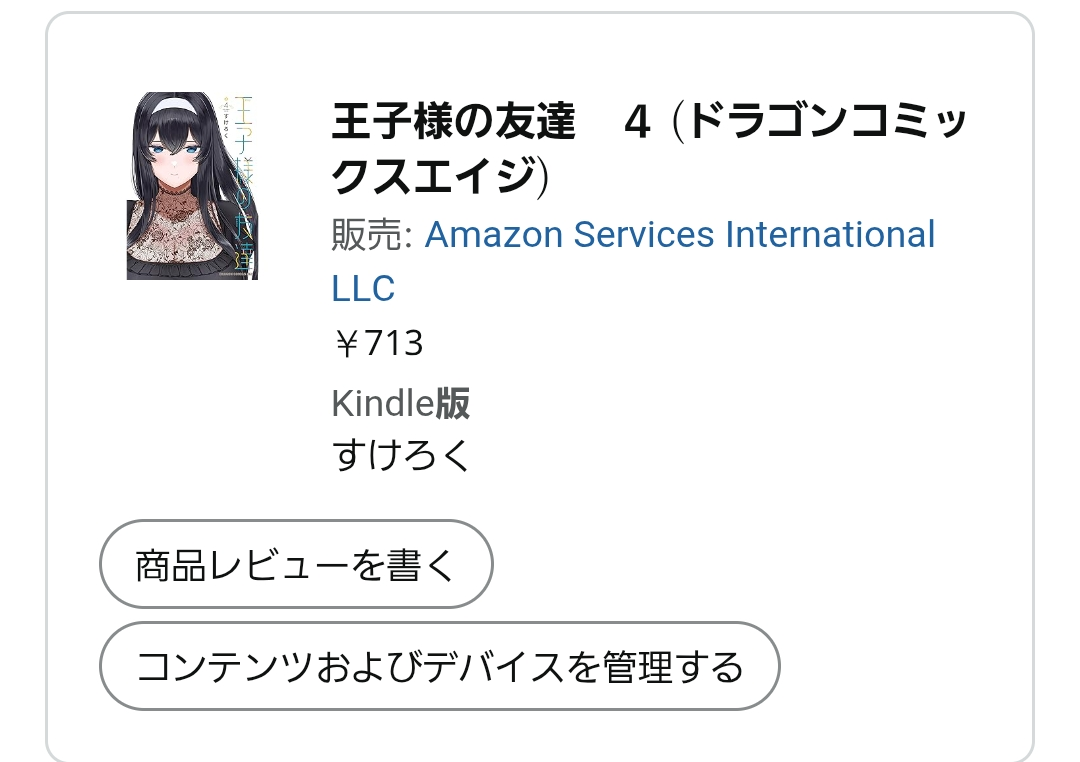Click the クスエイジ) second title line
The image size is (1080, 762).
pyautogui.click(x=441, y=178)
